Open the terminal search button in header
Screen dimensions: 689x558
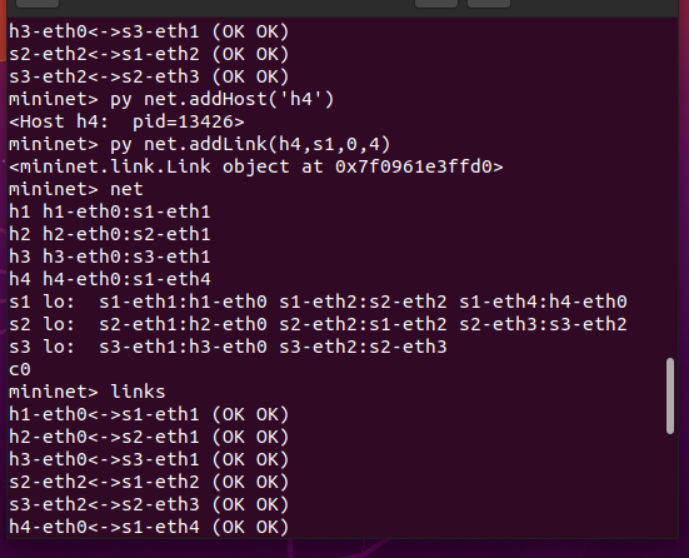click(x=436, y=3)
